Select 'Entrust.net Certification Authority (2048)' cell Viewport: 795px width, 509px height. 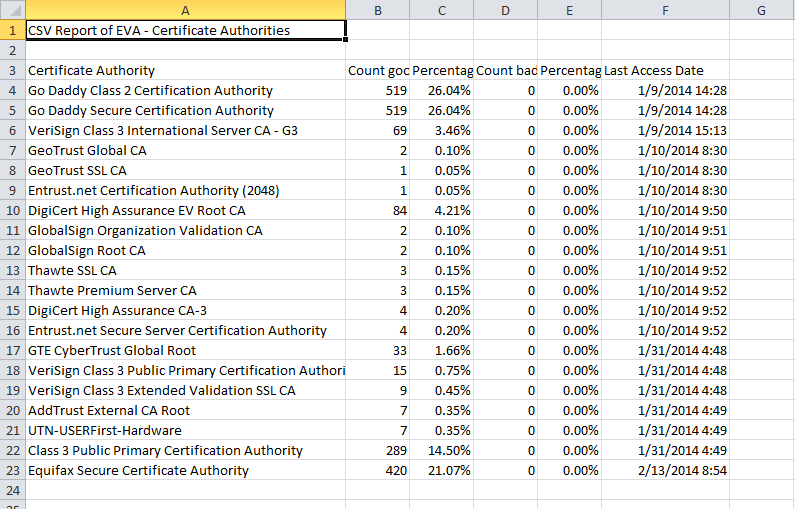186,191
